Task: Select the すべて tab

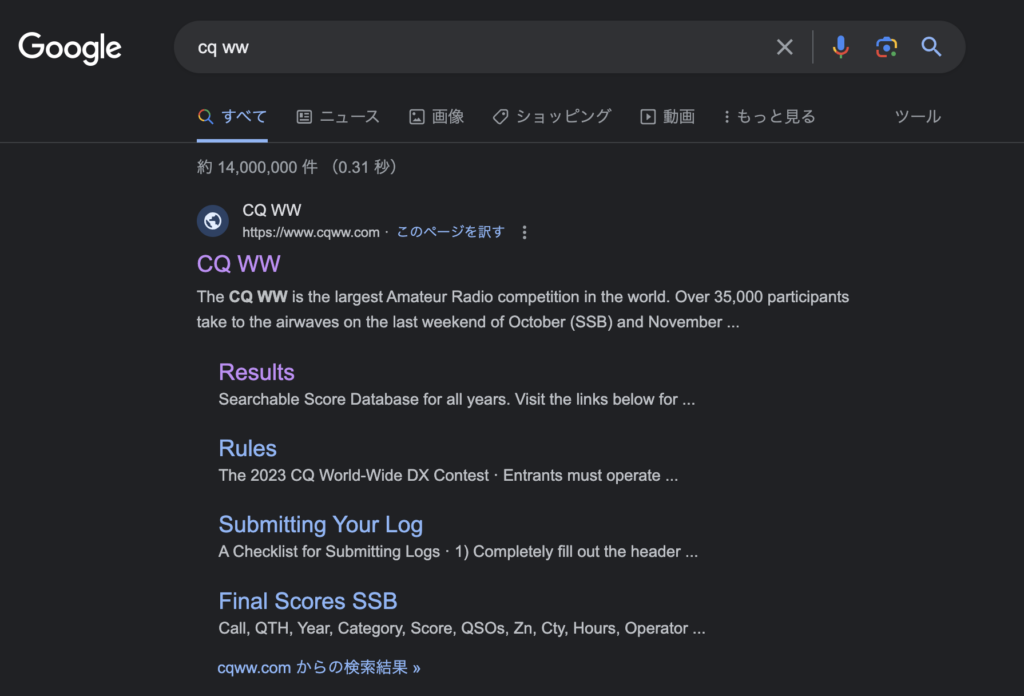Action: click(x=232, y=117)
